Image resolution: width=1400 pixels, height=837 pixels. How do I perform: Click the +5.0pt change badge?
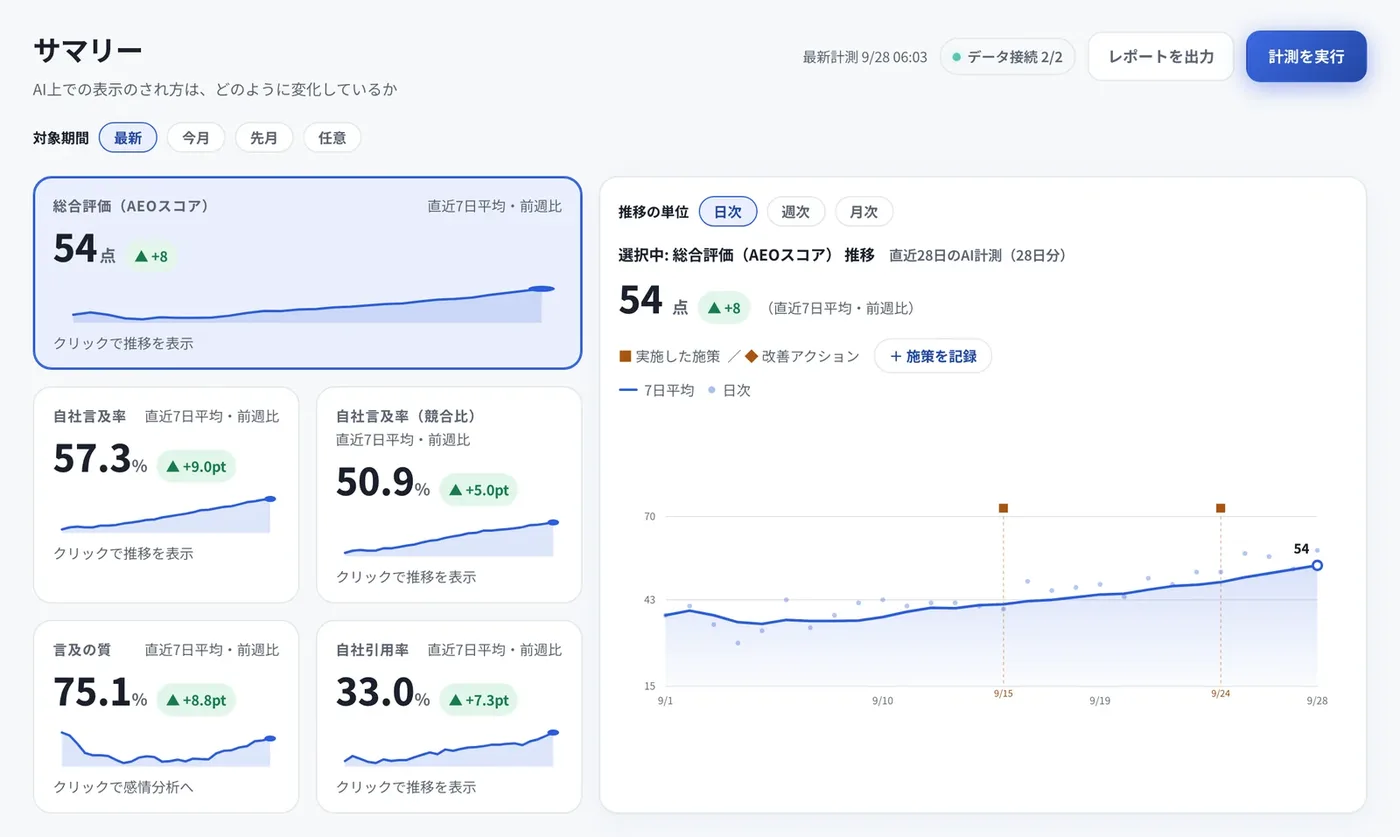click(479, 489)
